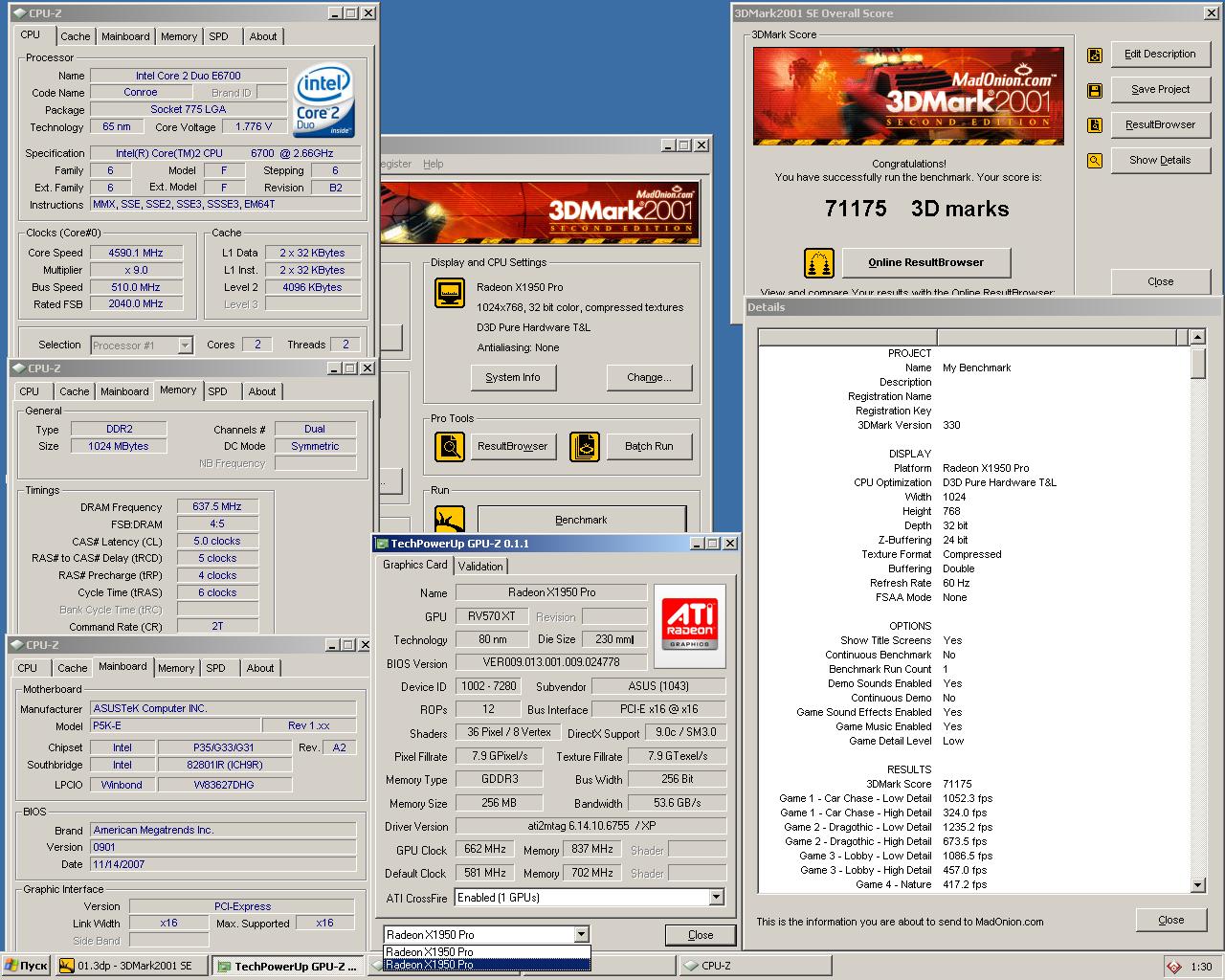Click the Show Details magnifier icon
The height and width of the screenshot is (980, 1225).
tap(1094, 161)
